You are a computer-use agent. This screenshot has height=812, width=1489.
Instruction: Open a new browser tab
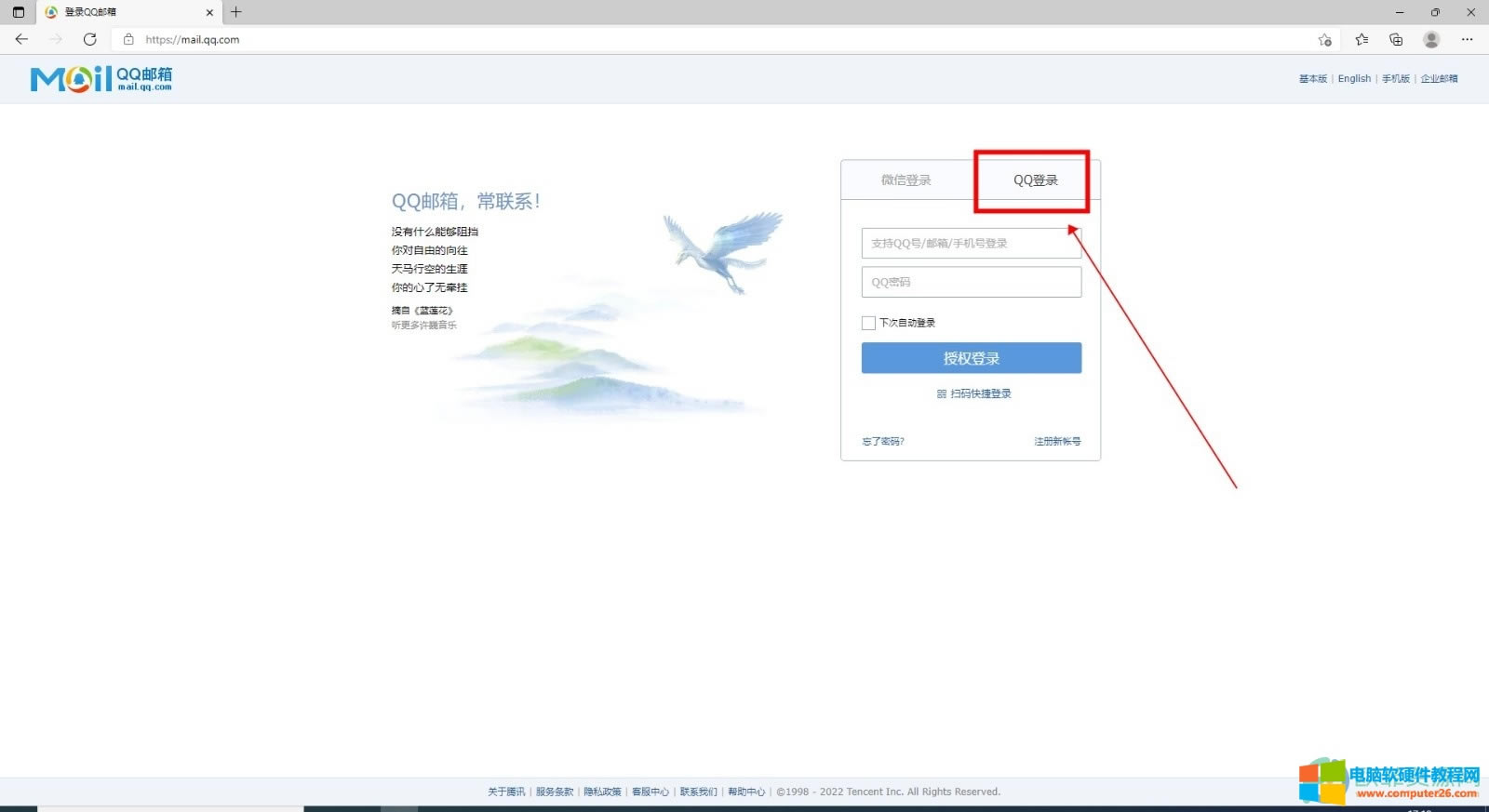coord(236,12)
